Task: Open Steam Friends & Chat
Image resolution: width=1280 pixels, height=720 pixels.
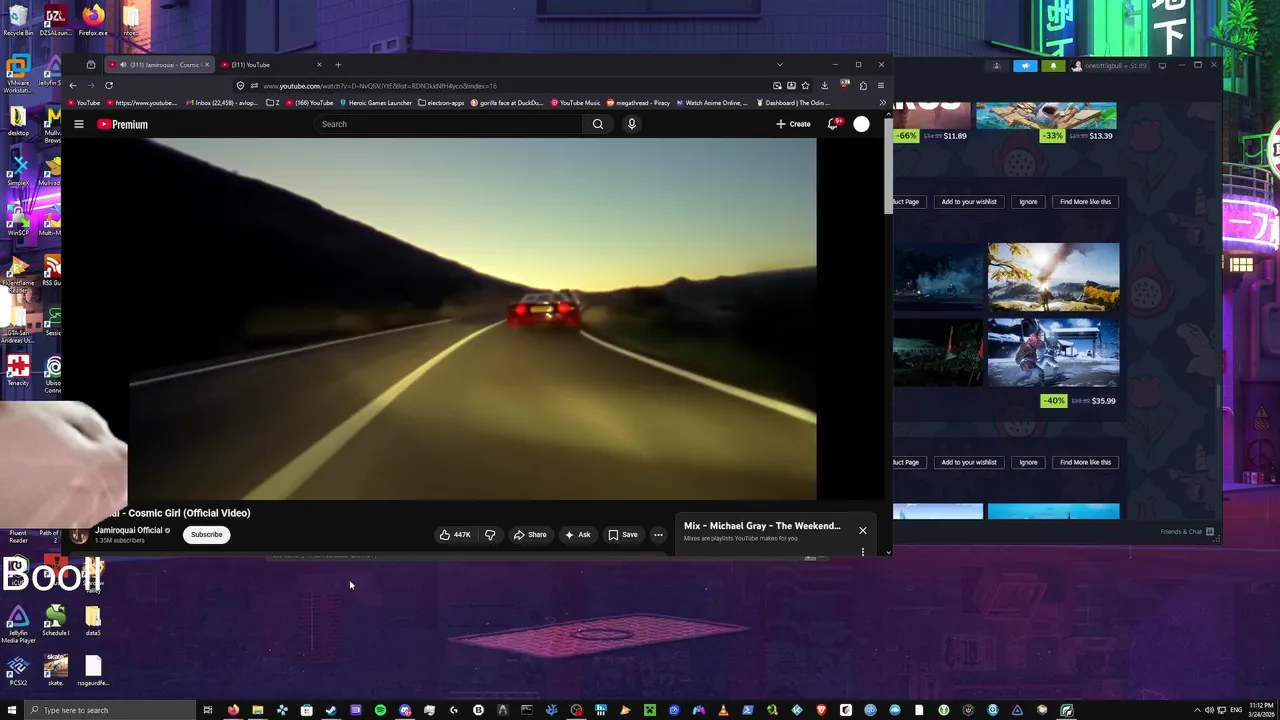Action: [x=1187, y=532]
